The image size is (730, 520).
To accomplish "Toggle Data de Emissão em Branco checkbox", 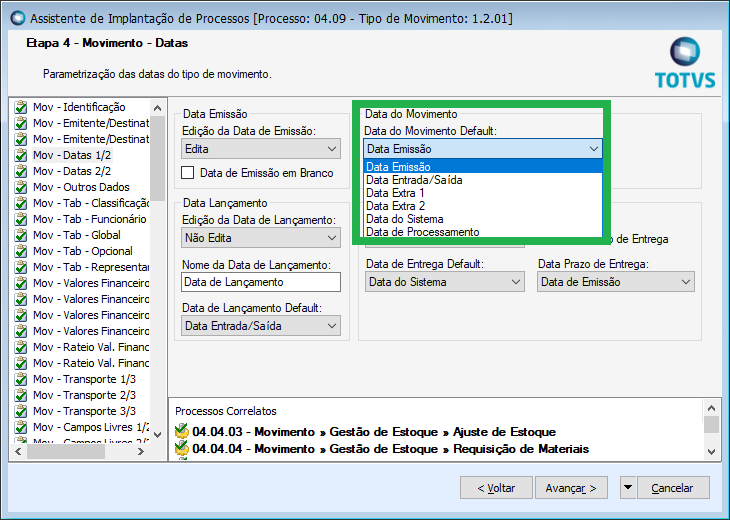I will click(188, 173).
